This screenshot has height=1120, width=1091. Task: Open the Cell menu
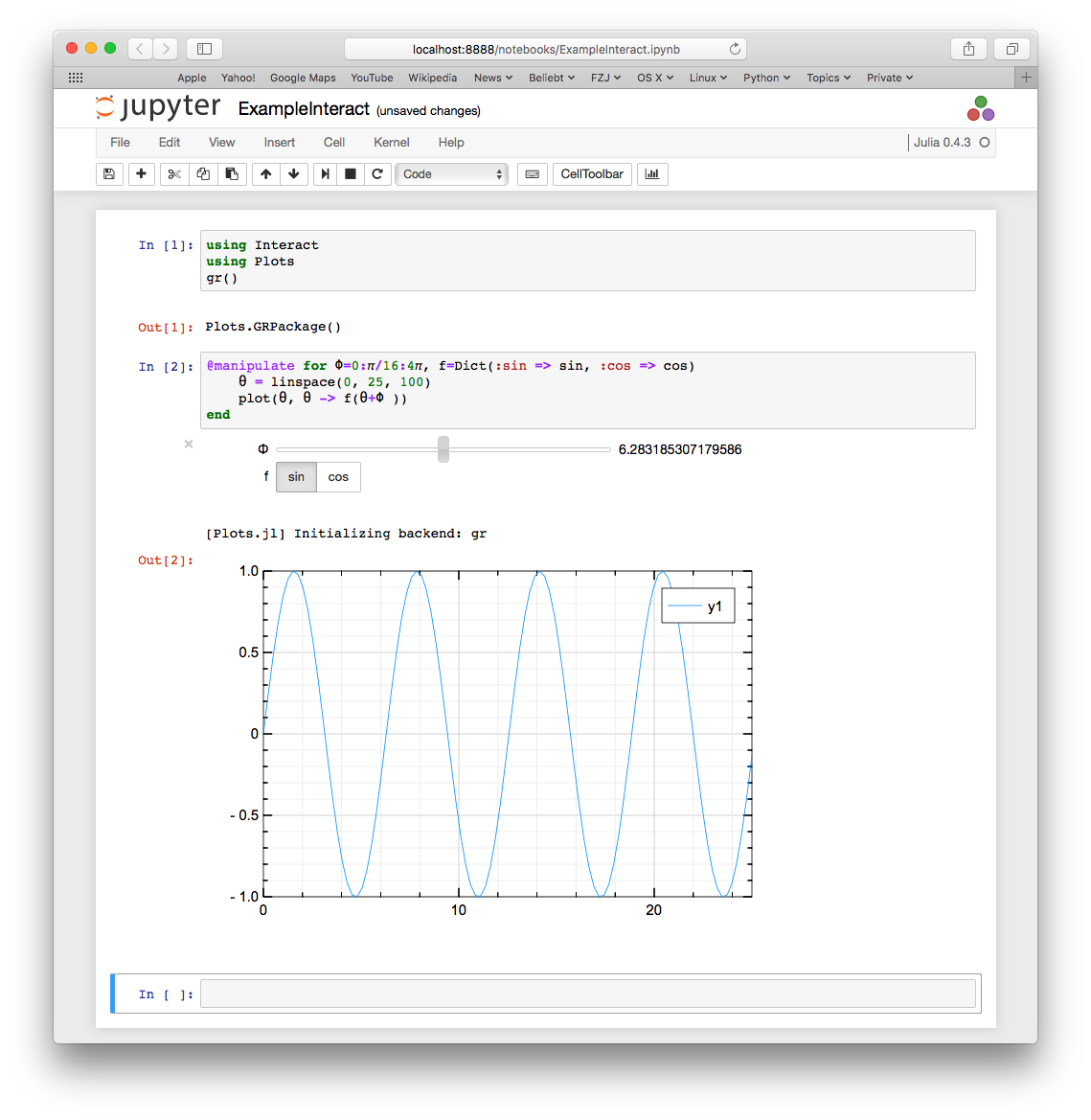point(334,142)
